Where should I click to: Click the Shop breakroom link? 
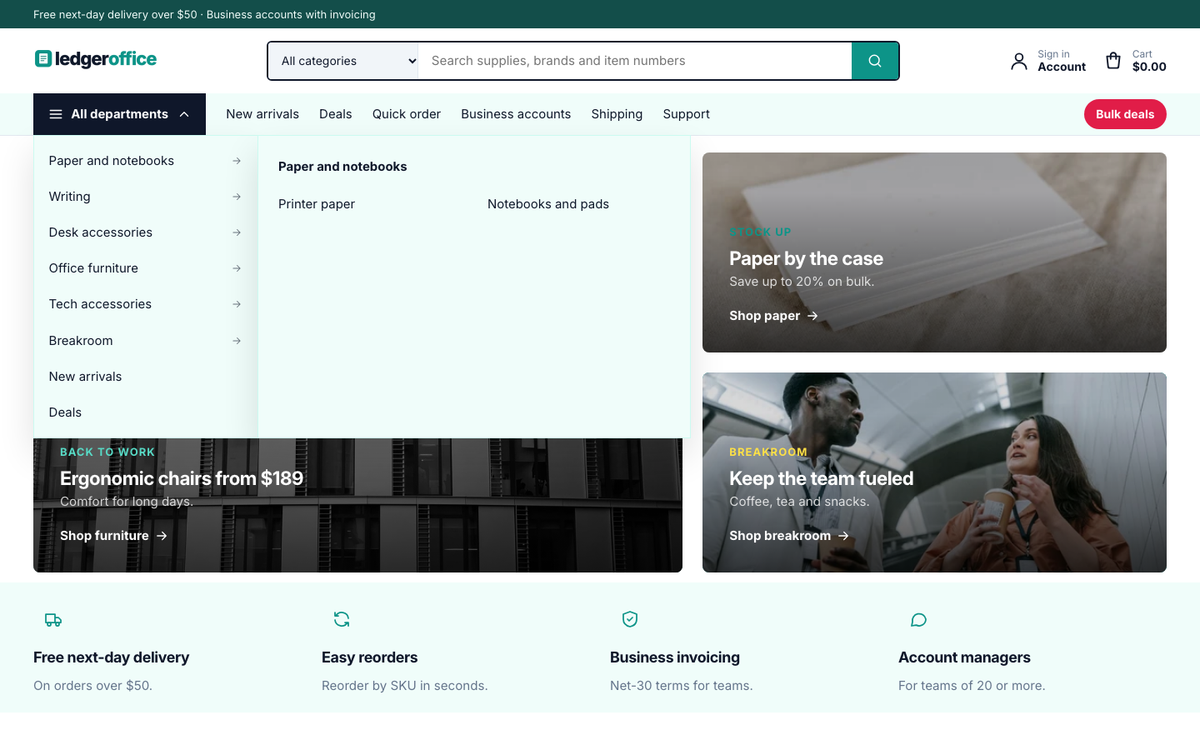[789, 536]
